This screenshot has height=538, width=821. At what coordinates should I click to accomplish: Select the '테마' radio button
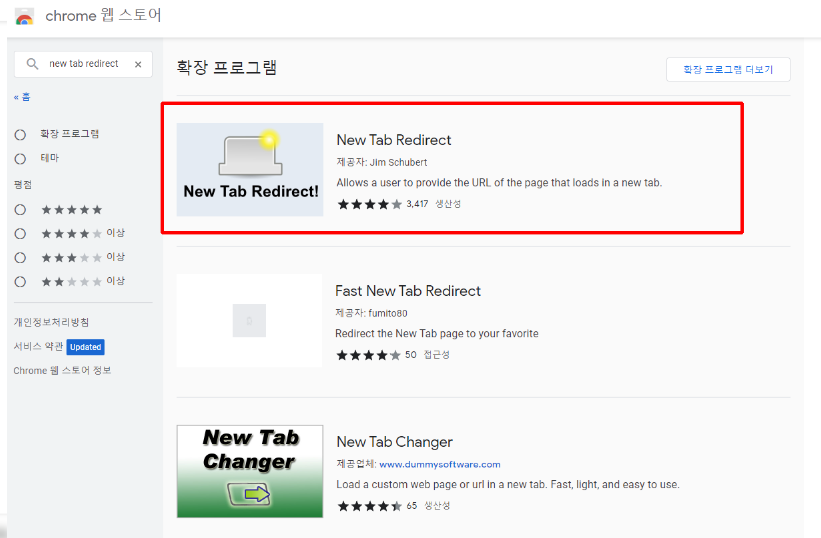[x=20, y=159]
